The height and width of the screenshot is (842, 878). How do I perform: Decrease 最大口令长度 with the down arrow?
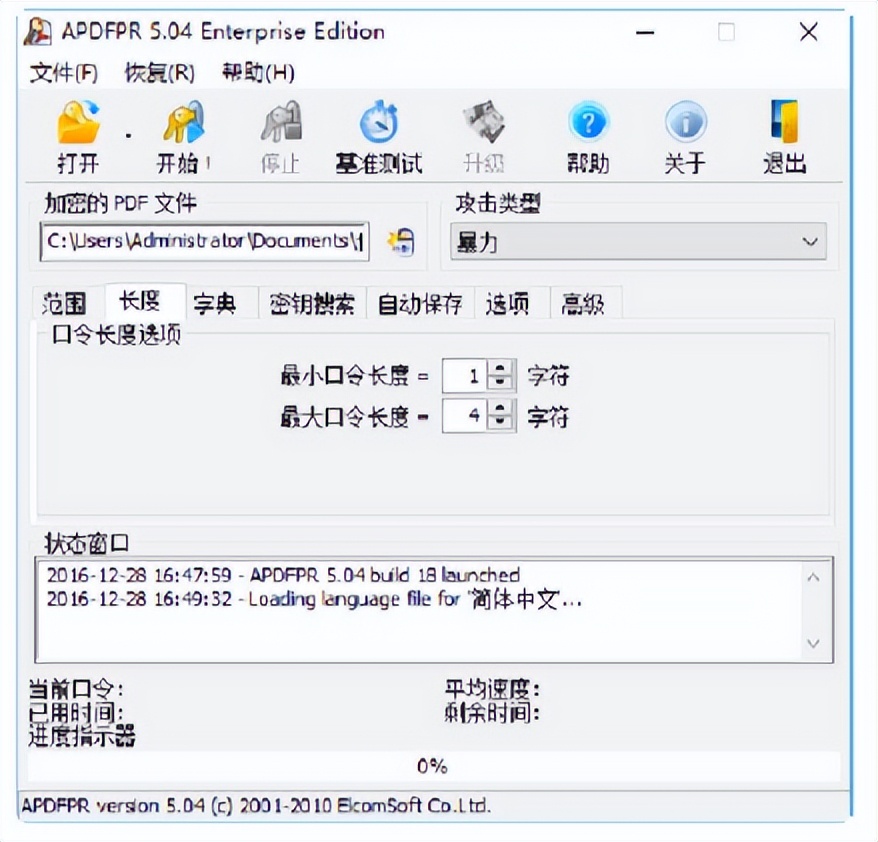pos(500,424)
